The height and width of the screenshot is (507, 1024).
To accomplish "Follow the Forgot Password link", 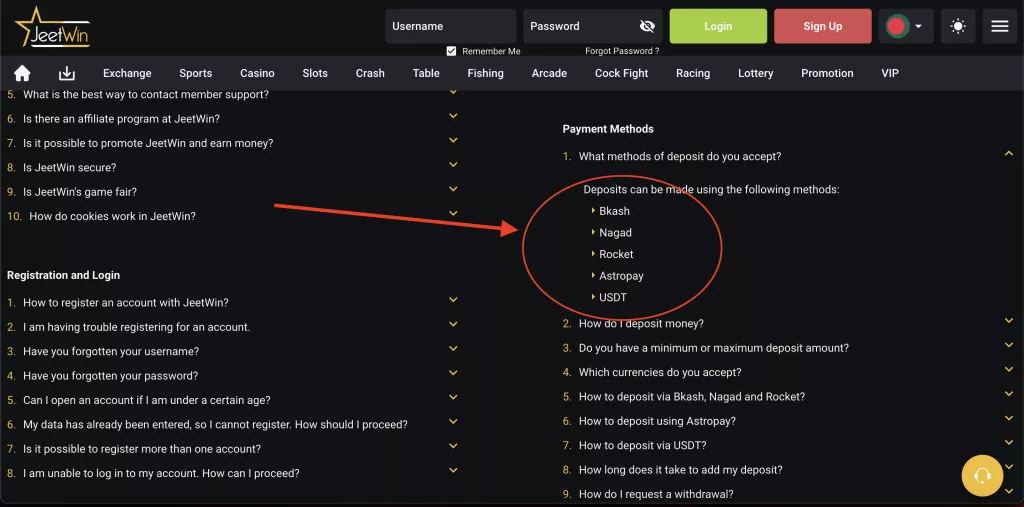I will pos(622,51).
